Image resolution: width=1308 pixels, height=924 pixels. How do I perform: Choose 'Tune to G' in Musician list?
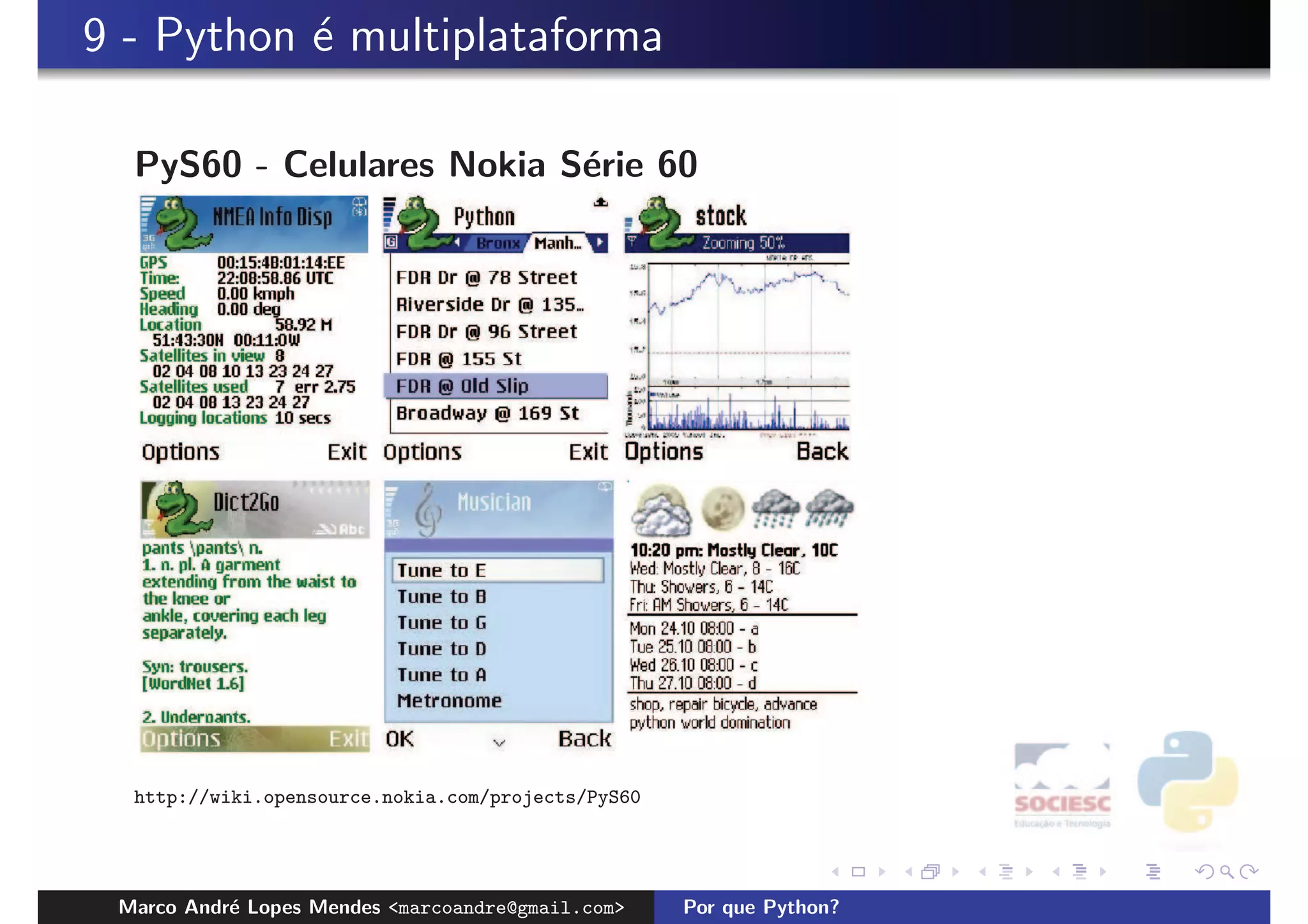(442, 623)
